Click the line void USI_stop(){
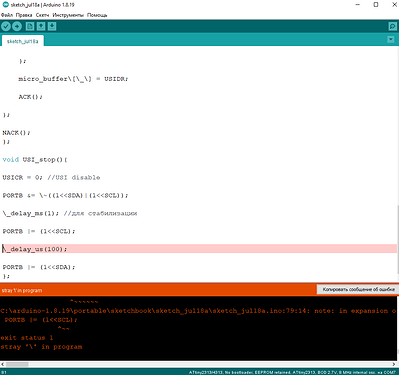 tap(35, 159)
